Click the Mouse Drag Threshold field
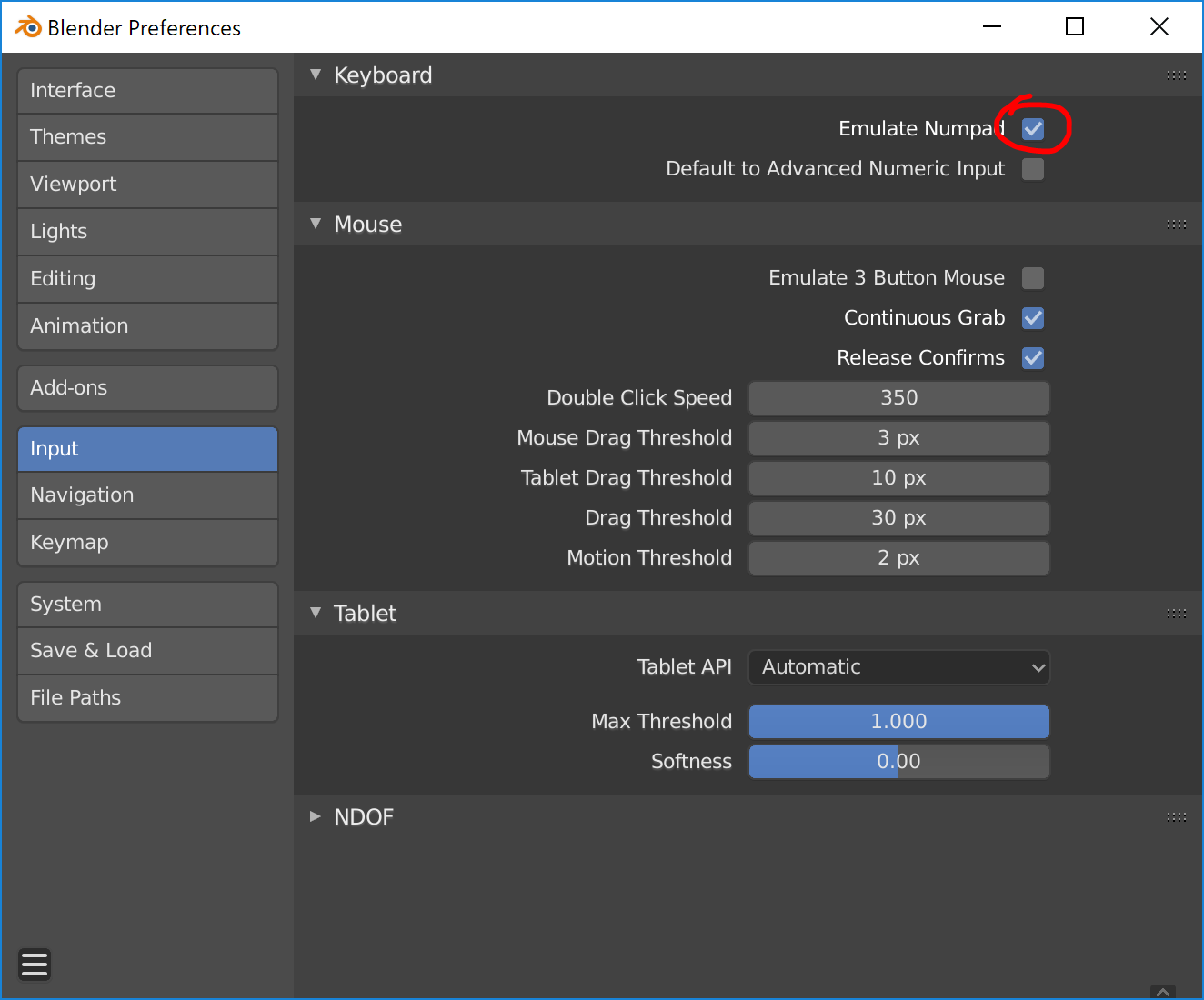This screenshot has width=1204, height=1000. (x=899, y=438)
